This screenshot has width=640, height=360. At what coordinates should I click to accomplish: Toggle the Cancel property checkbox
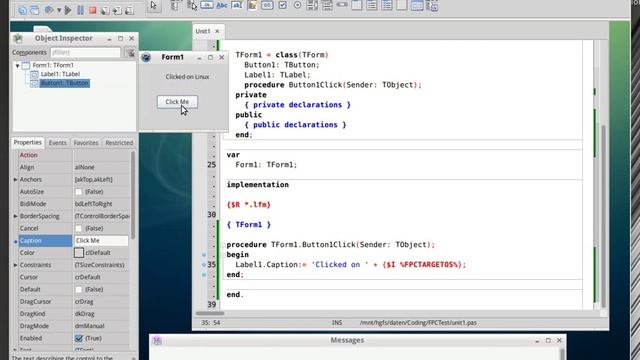(x=79, y=229)
